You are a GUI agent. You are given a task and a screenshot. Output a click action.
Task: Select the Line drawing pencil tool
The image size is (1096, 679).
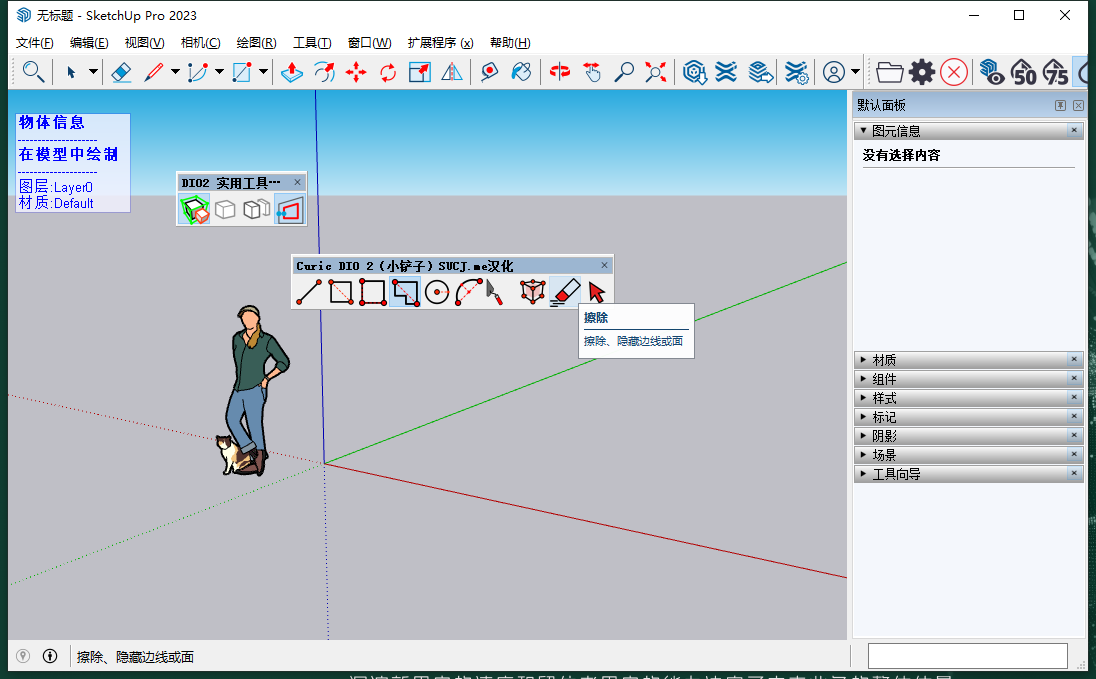[x=152, y=72]
